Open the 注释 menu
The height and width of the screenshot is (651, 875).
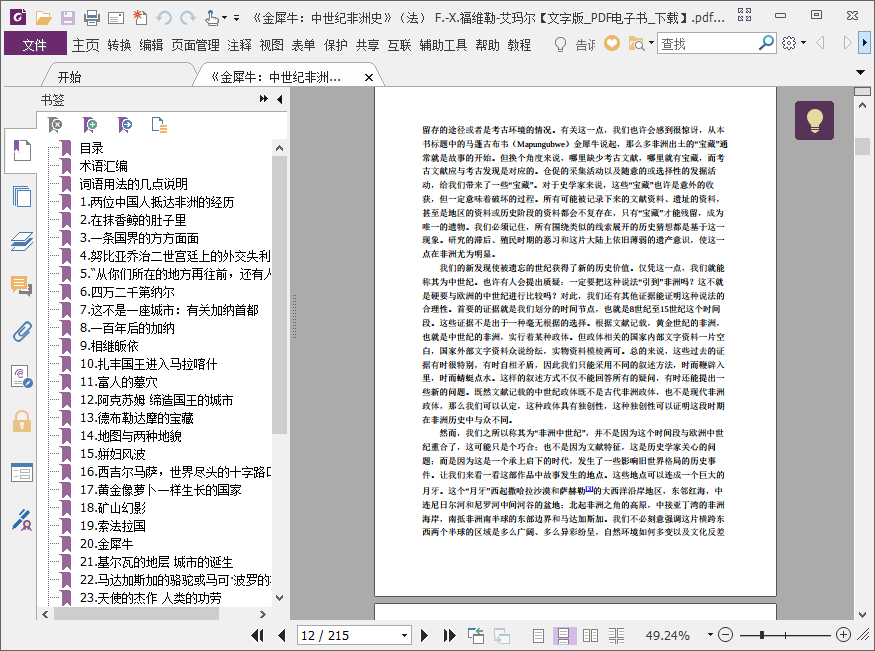click(240, 45)
